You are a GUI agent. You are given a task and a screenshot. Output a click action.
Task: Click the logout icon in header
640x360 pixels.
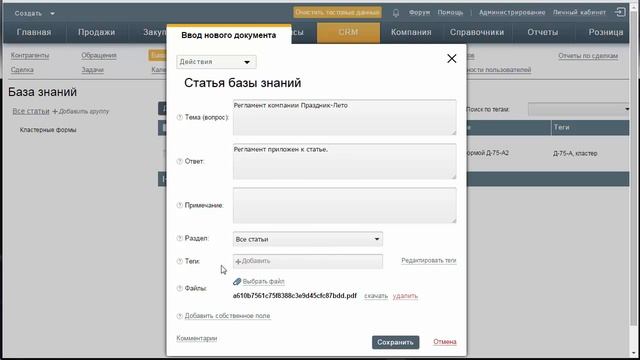point(620,12)
